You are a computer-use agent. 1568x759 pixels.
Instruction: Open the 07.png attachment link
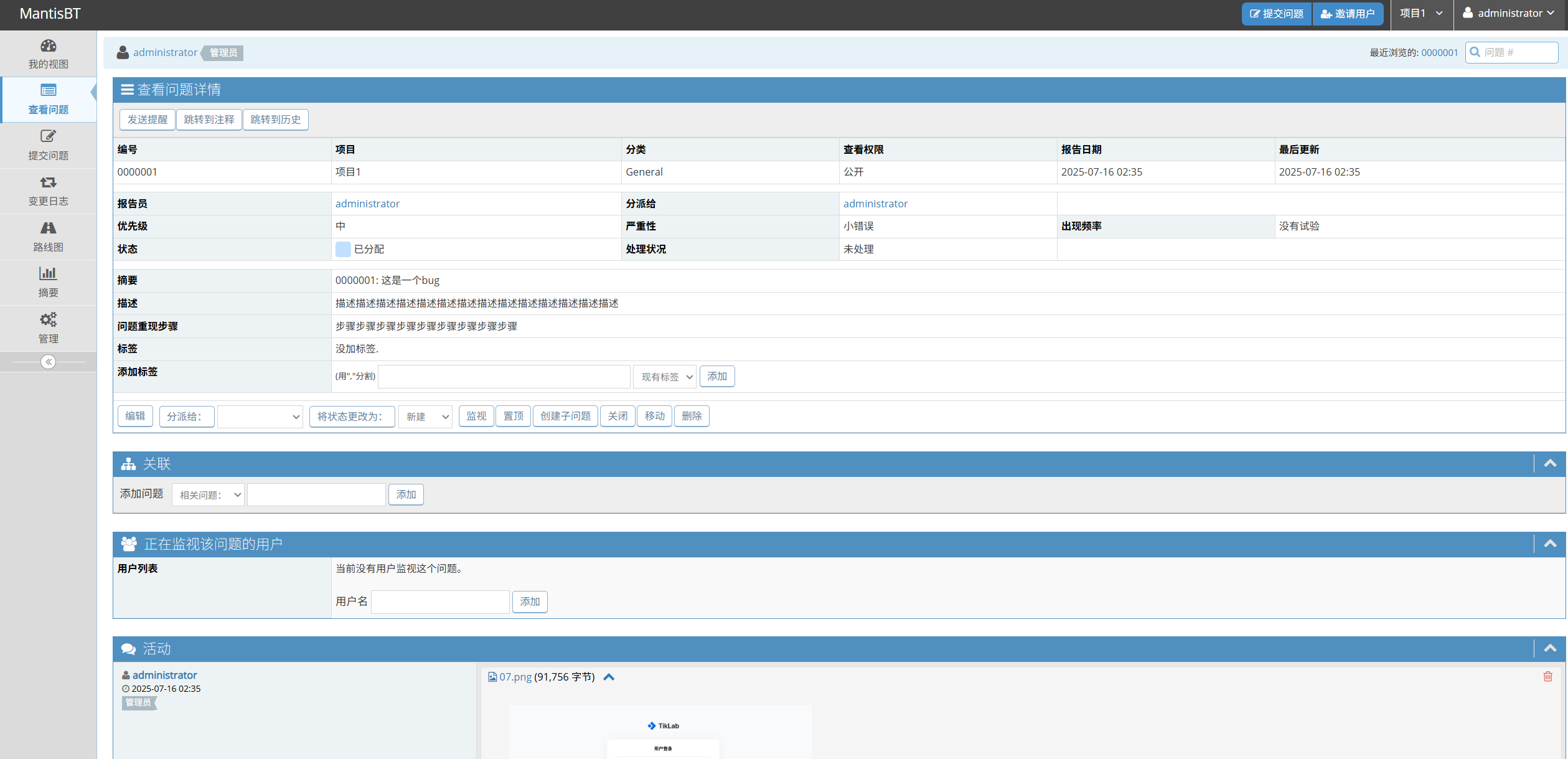[x=515, y=677]
